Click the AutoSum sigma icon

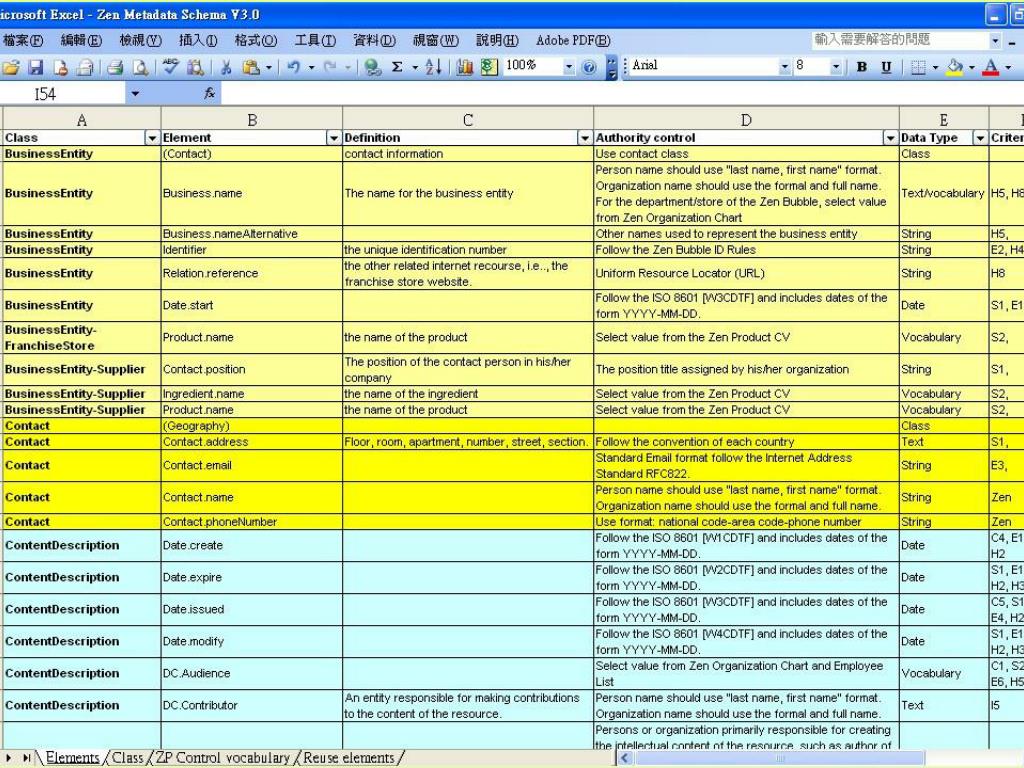(x=397, y=67)
